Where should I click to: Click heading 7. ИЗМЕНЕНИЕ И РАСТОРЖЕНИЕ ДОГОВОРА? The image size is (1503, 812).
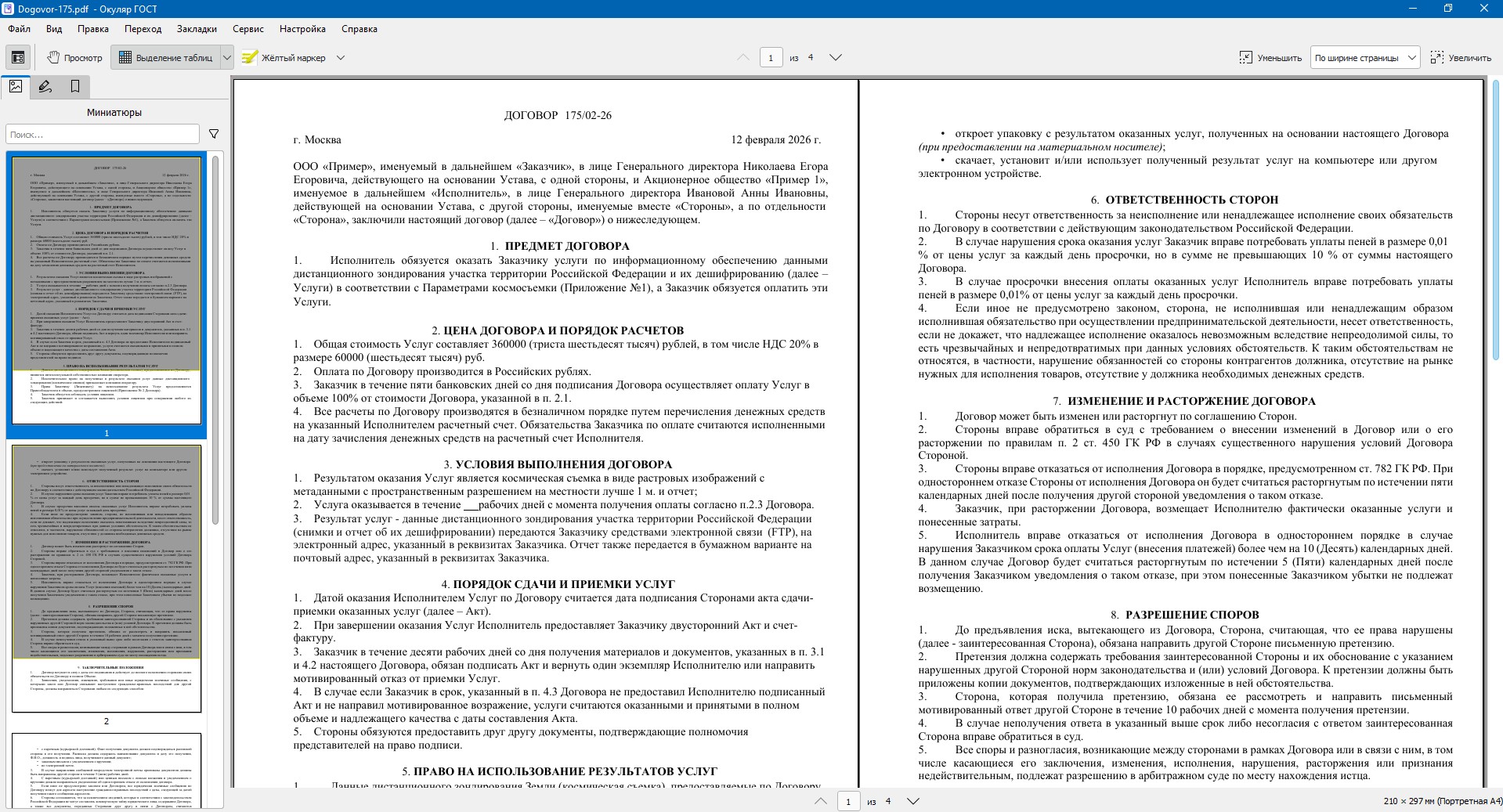1184,401
